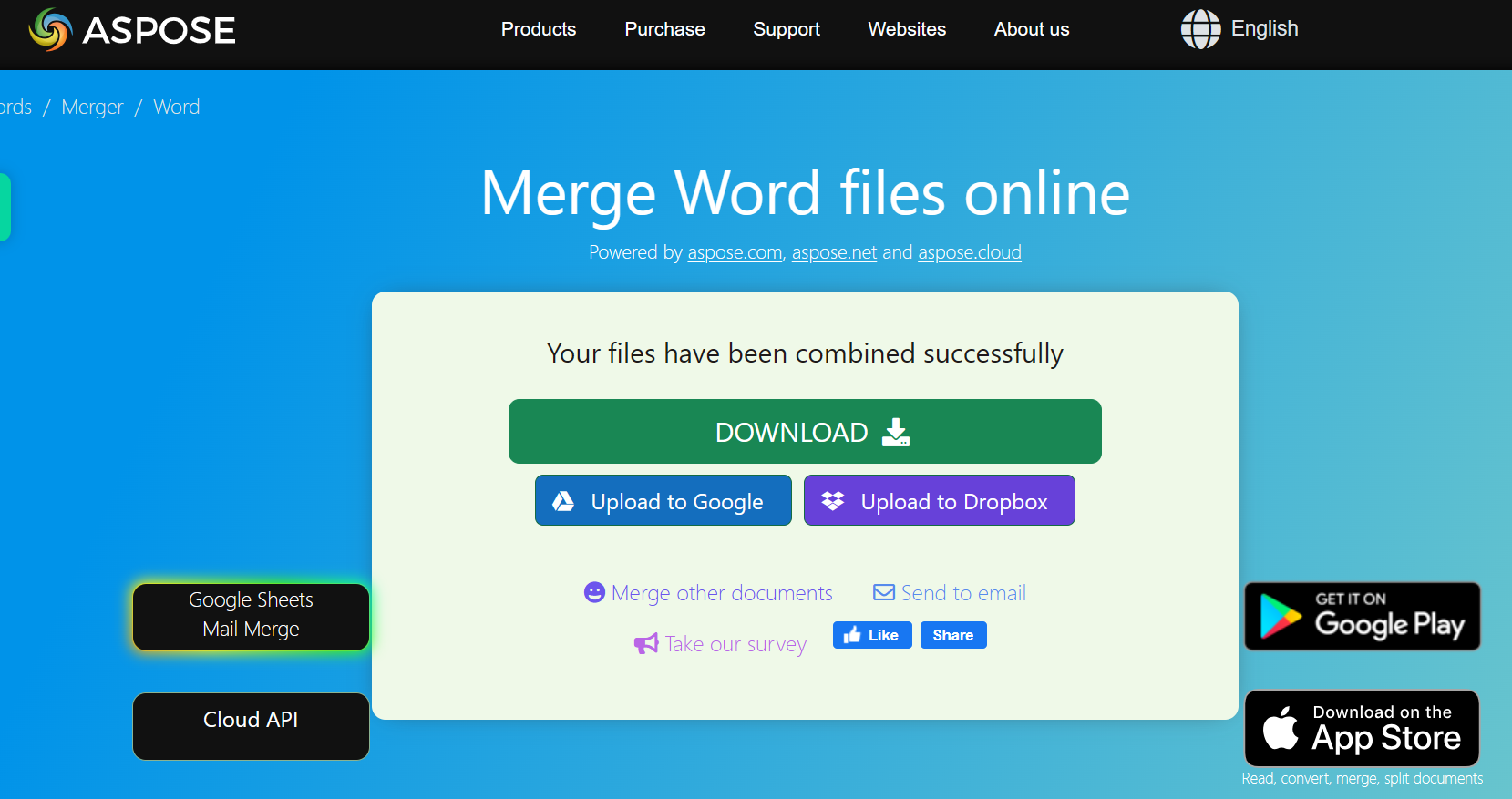Viewport: 1512px width, 799px height.
Task: Open the aspose.cloud link
Action: [970, 252]
